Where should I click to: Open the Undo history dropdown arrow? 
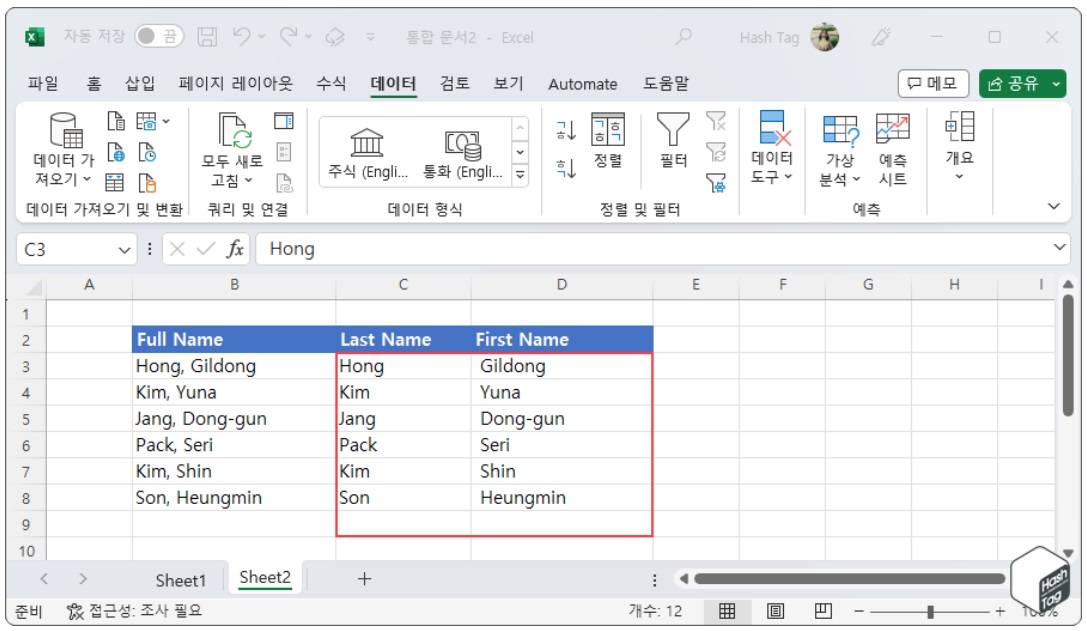(x=261, y=37)
